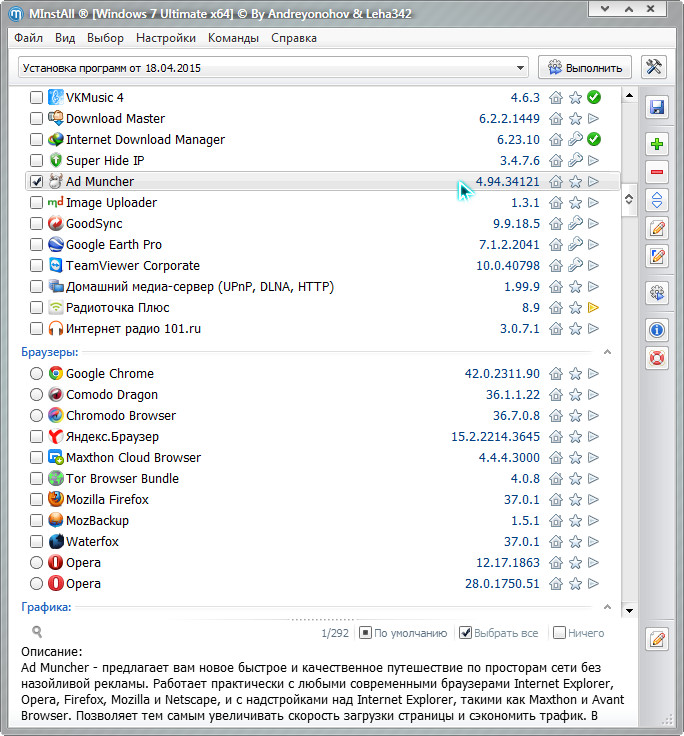684x736 pixels.
Task: Click key icon for GoodSync
Action: (575, 223)
